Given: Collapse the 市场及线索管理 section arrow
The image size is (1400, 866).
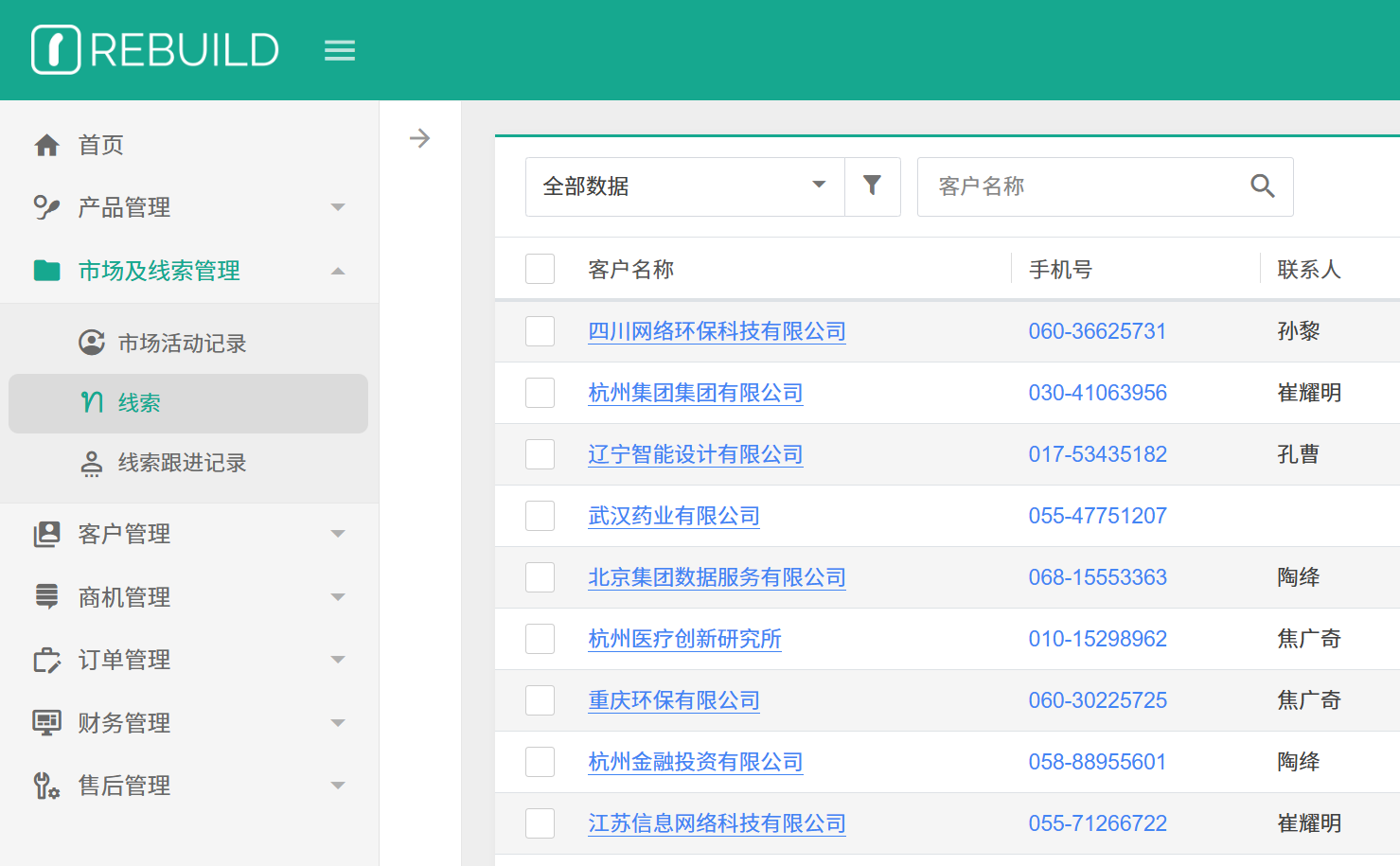Looking at the screenshot, I should 338,271.
